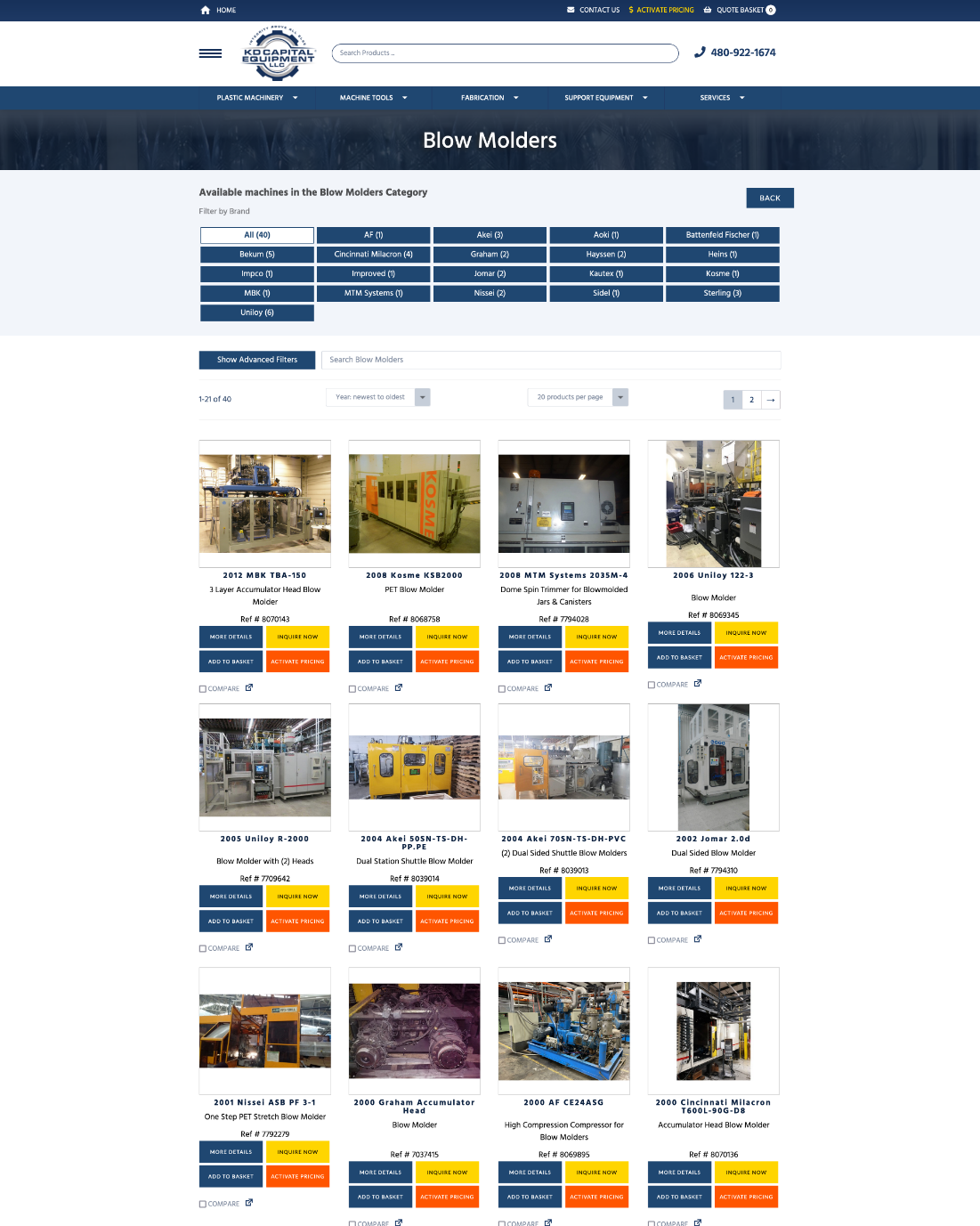The image size is (980, 1226).
Task: Tick Compare checkbox for 2008 Kosme KSB2000
Action: (x=352, y=689)
